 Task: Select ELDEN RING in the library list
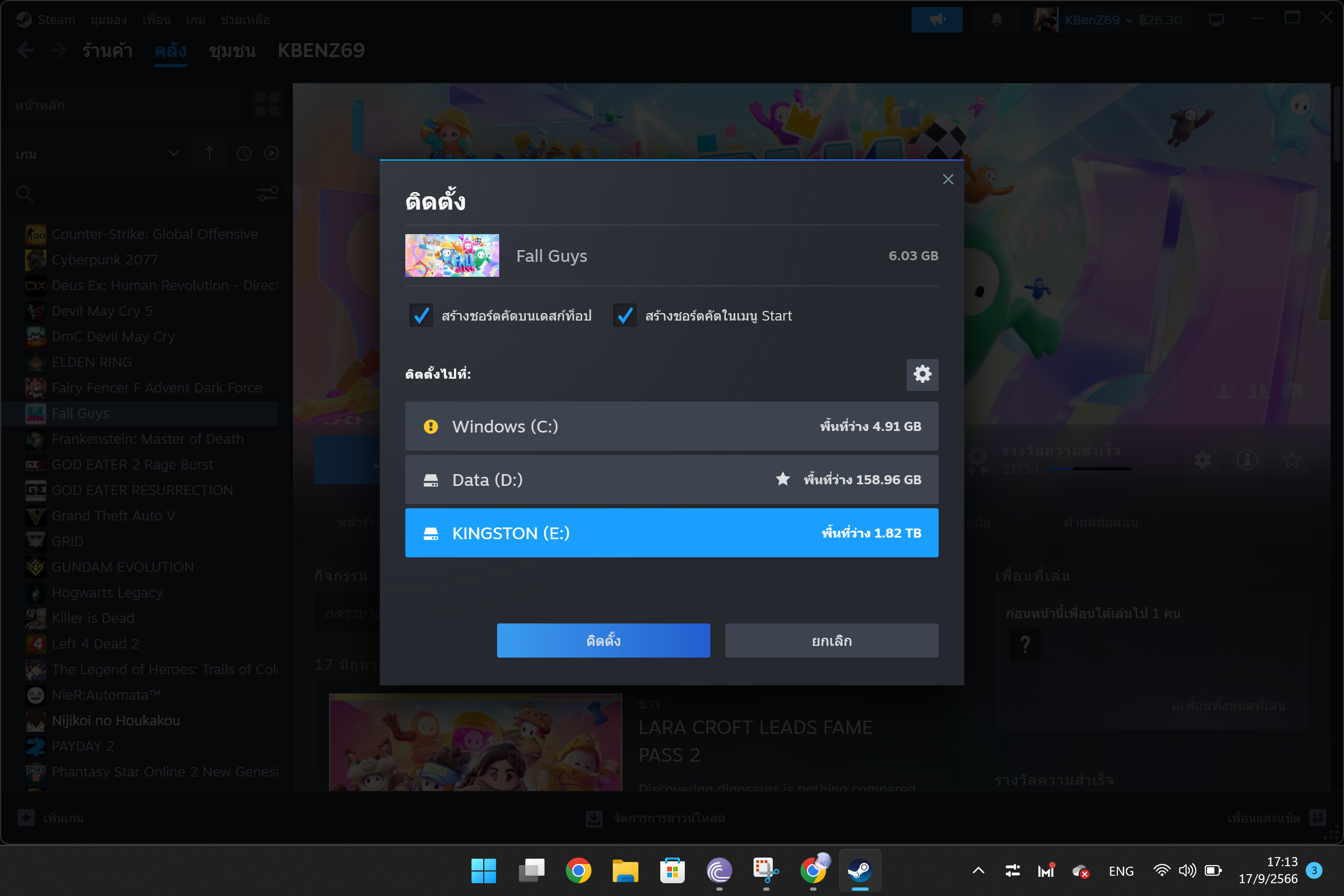pyautogui.click(x=91, y=362)
